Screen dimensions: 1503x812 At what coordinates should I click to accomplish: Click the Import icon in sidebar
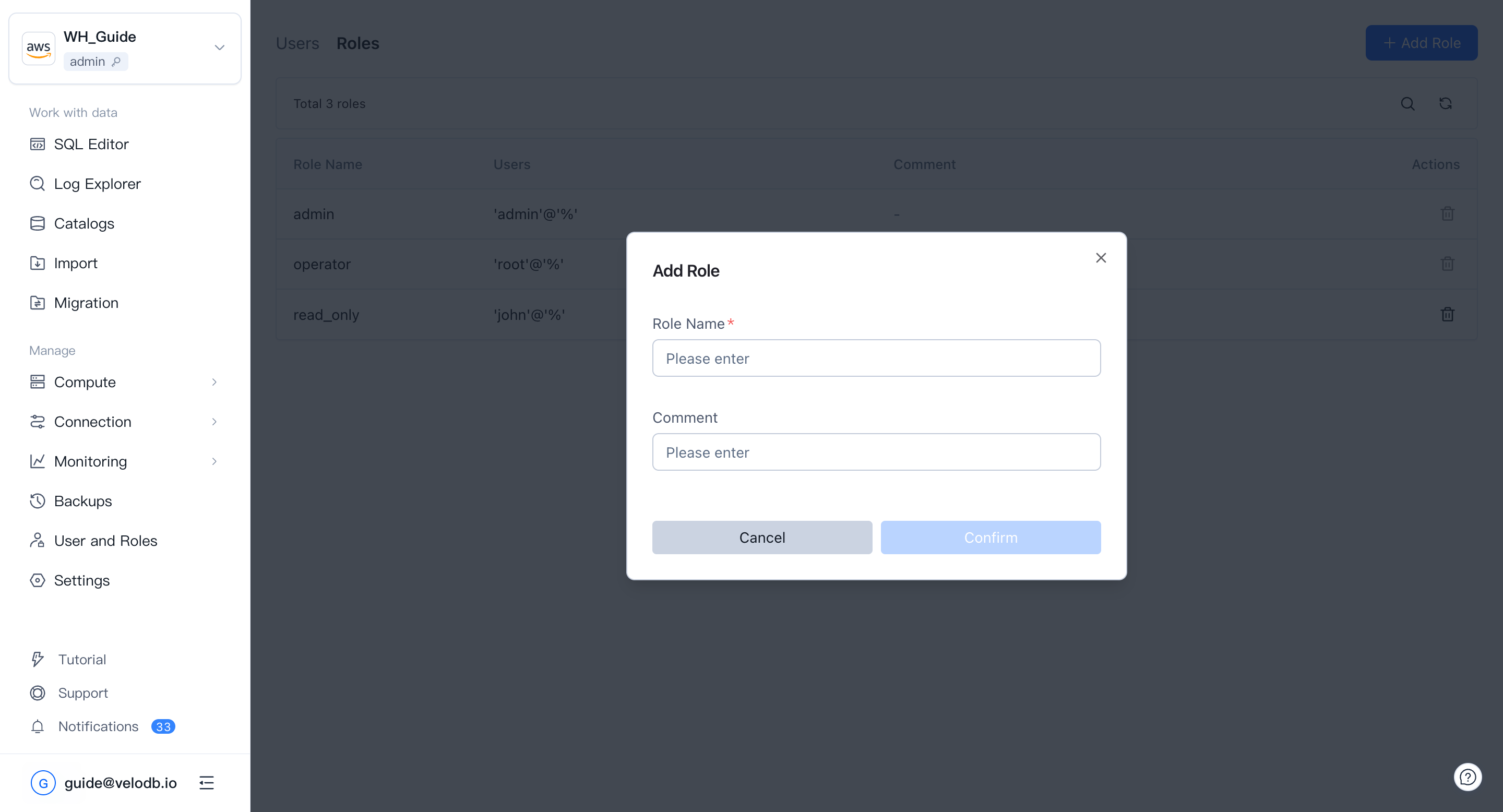point(38,263)
